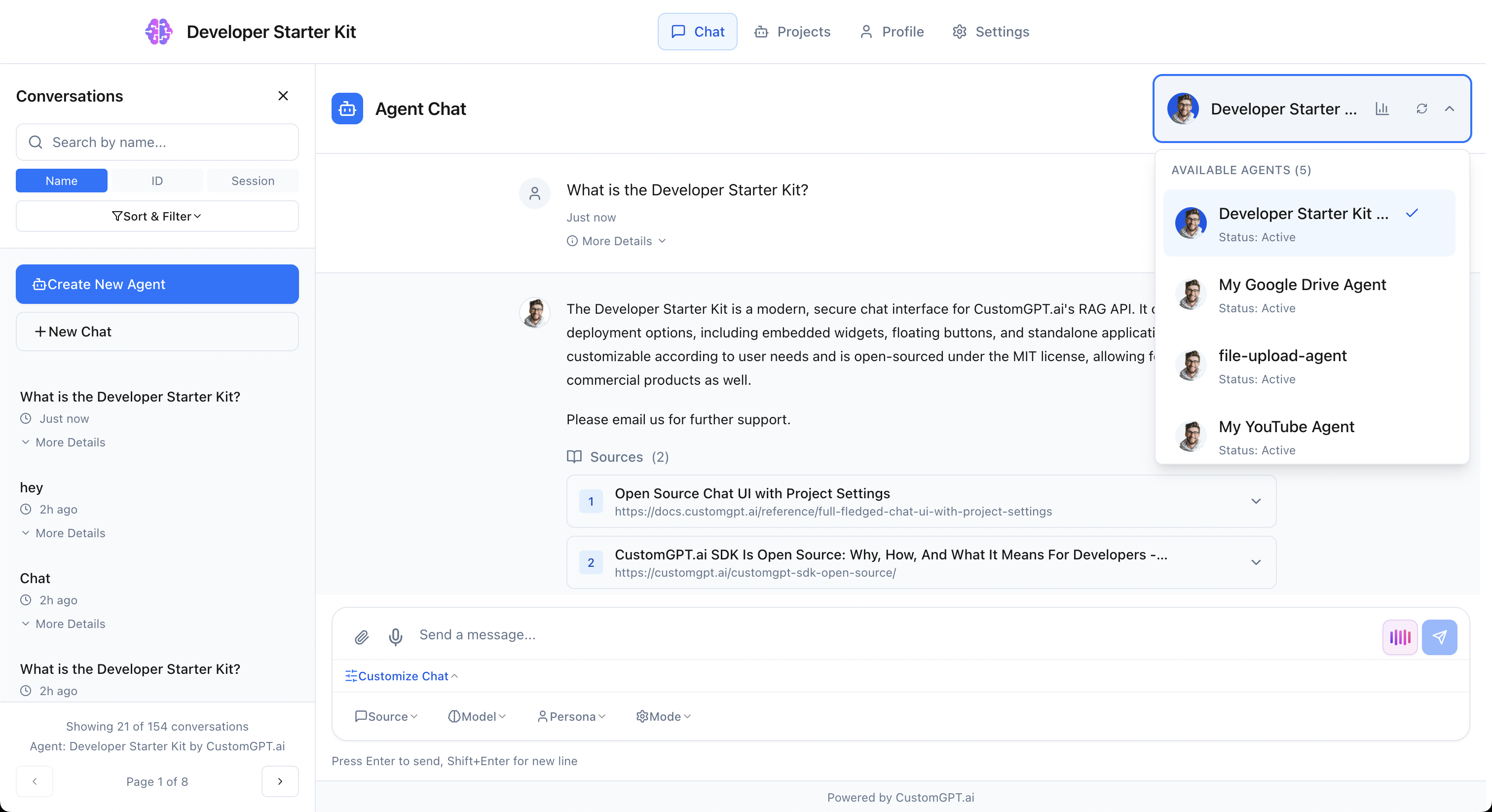Close the Conversations sidebar panel
This screenshot has height=812, width=1492.
(x=283, y=96)
